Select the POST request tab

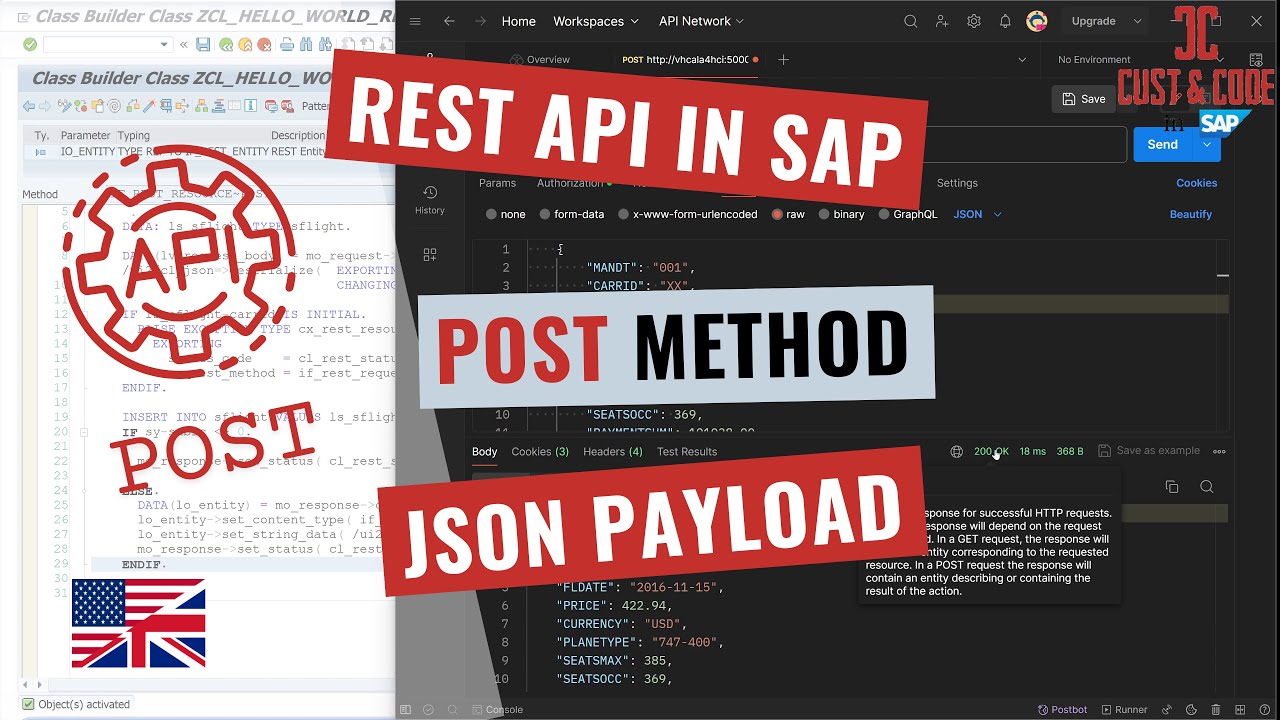(691, 60)
